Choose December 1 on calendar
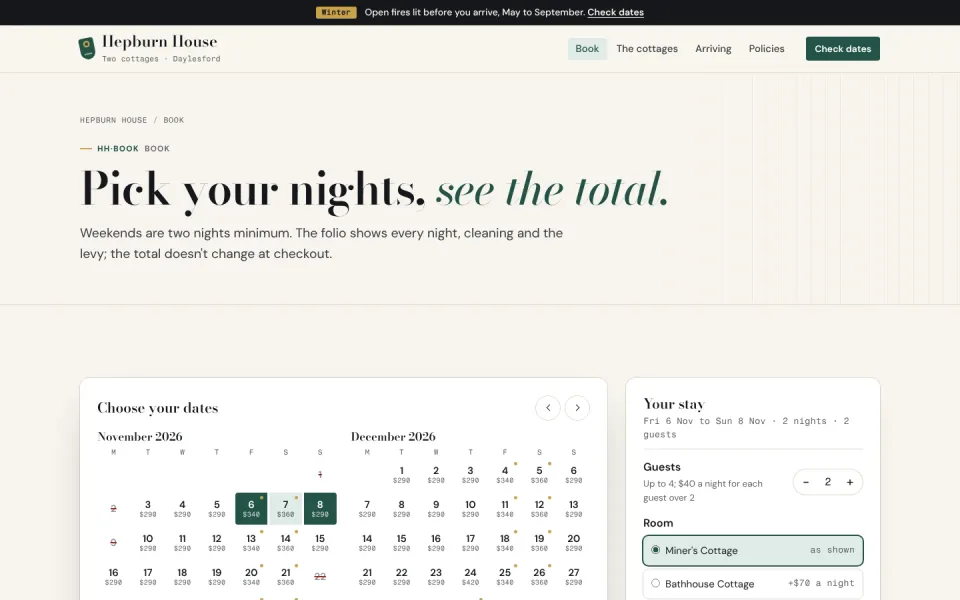 402,474
